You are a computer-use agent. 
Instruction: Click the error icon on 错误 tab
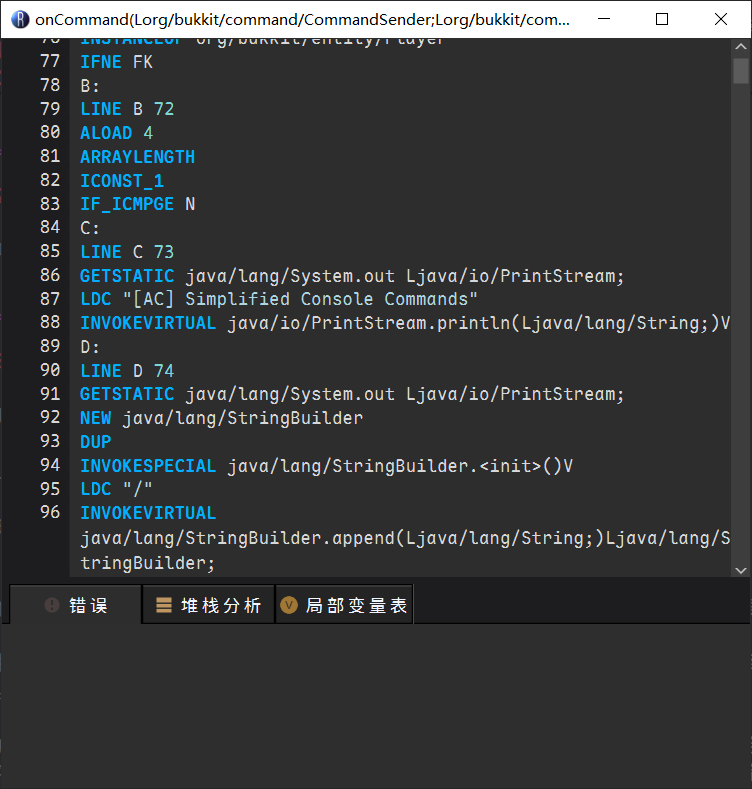click(52, 605)
